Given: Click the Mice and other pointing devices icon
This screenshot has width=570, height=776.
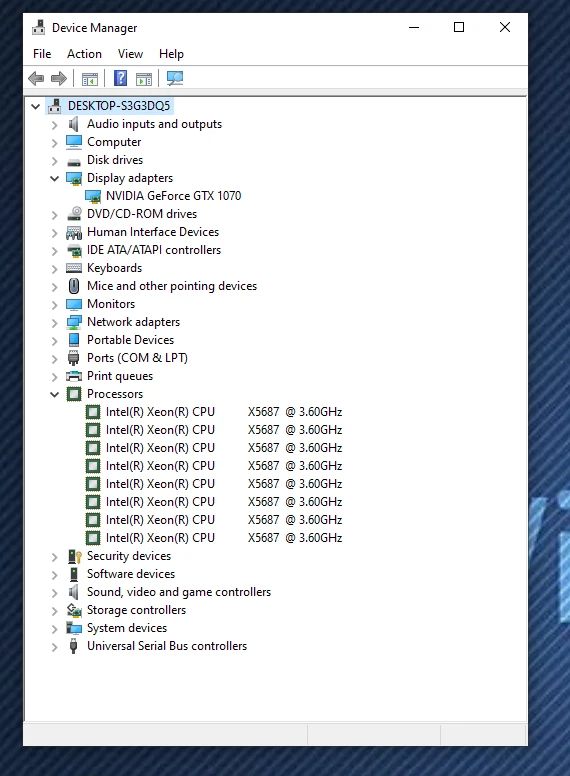Looking at the screenshot, I should click(x=74, y=286).
